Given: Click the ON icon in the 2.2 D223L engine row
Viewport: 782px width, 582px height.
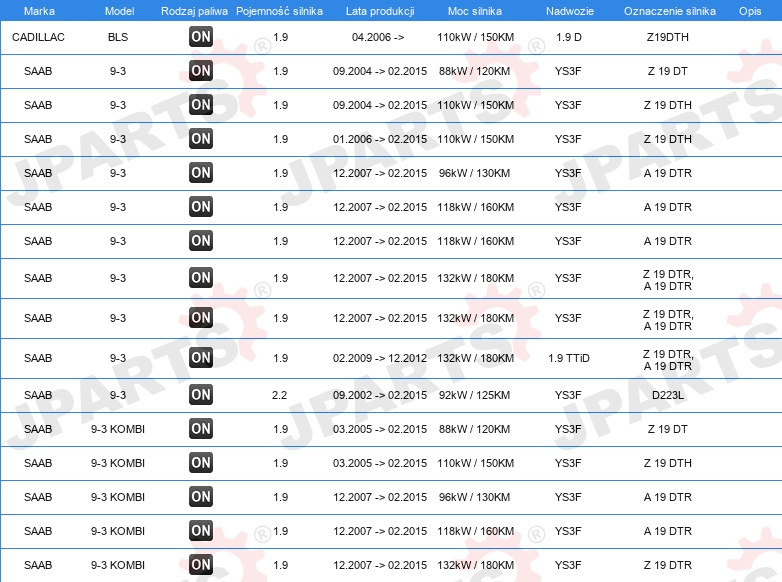Looking at the screenshot, I should click(201, 395).
